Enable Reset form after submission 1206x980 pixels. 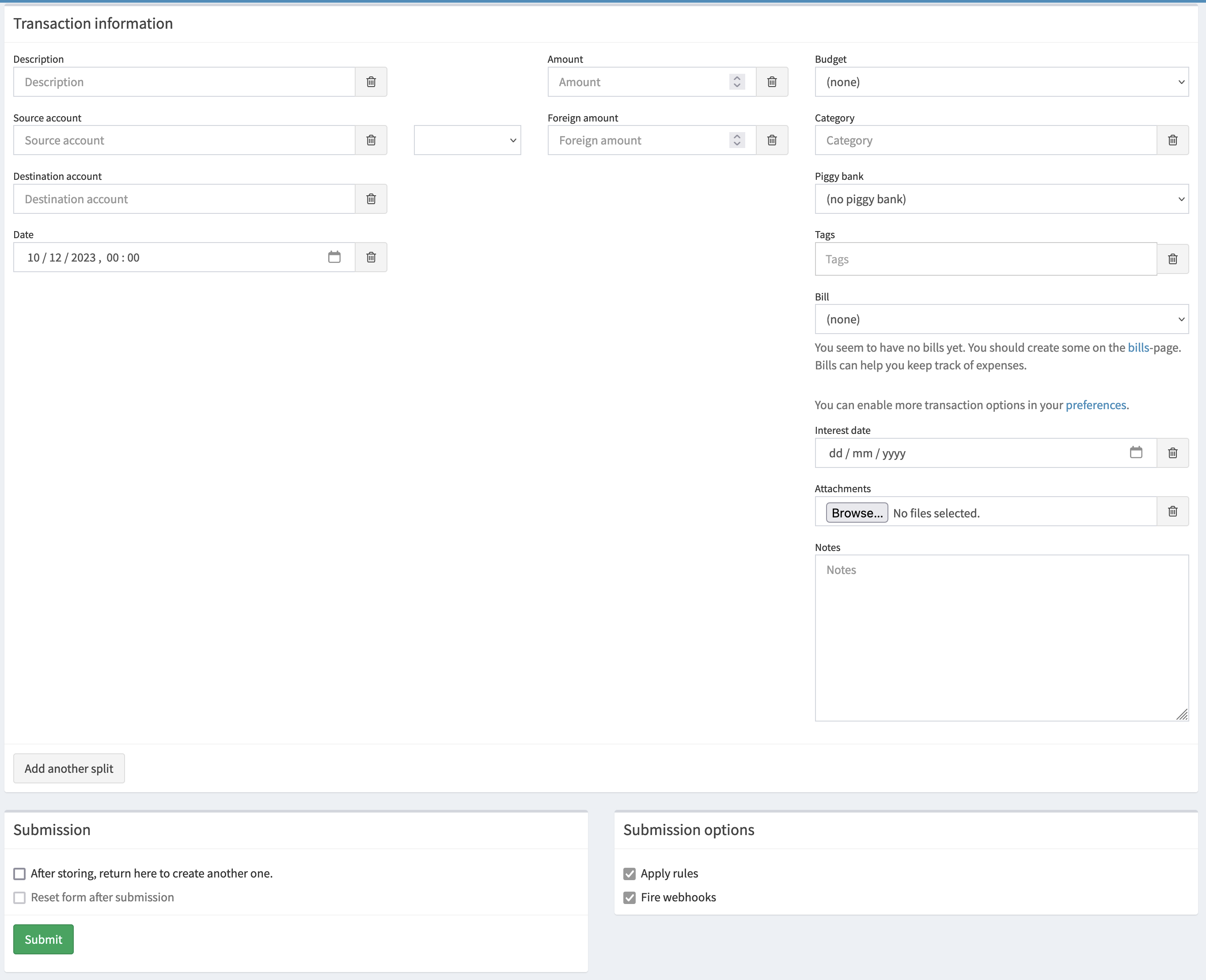(x=20, y=897)
